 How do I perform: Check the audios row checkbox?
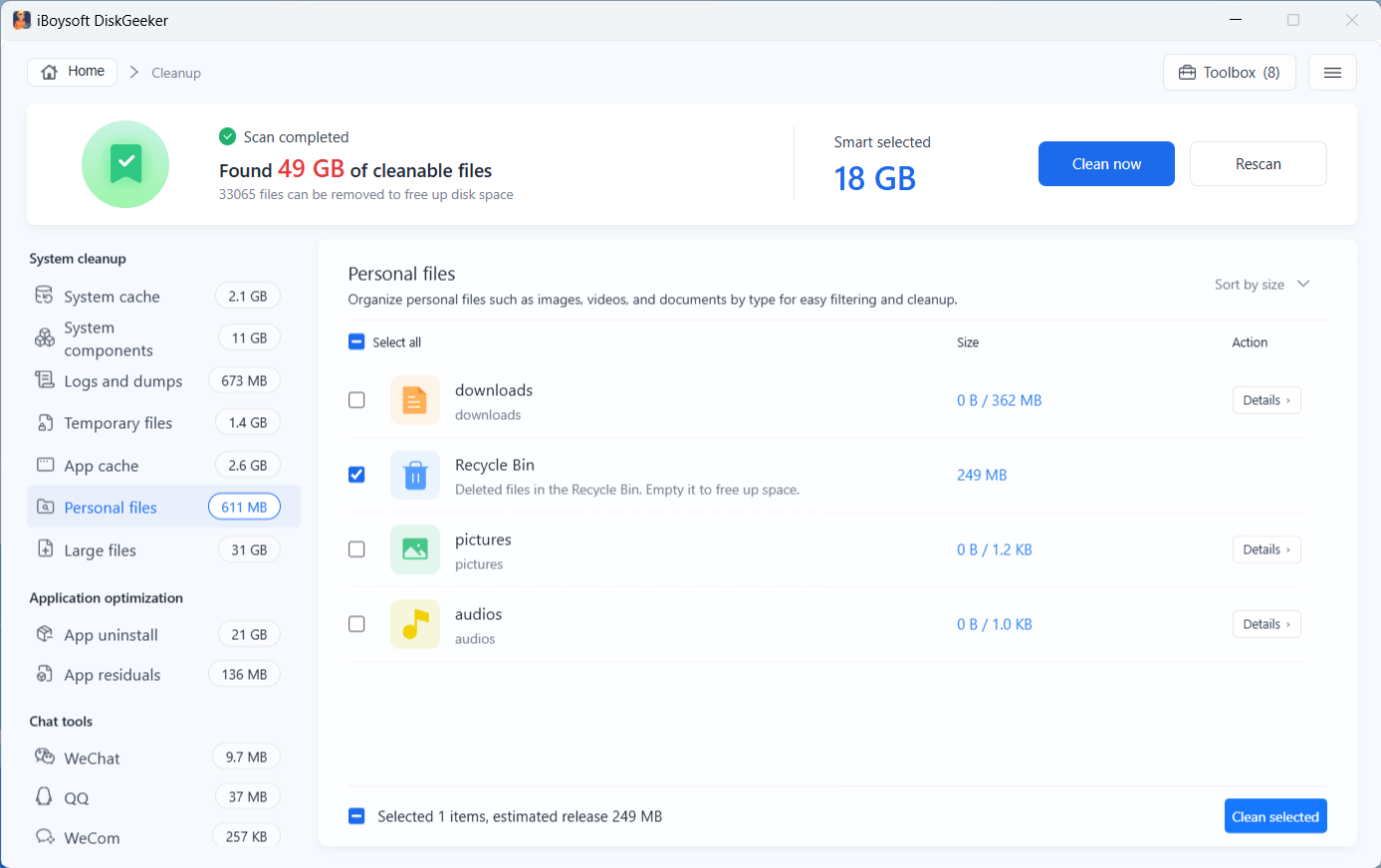tap(356, 624)
